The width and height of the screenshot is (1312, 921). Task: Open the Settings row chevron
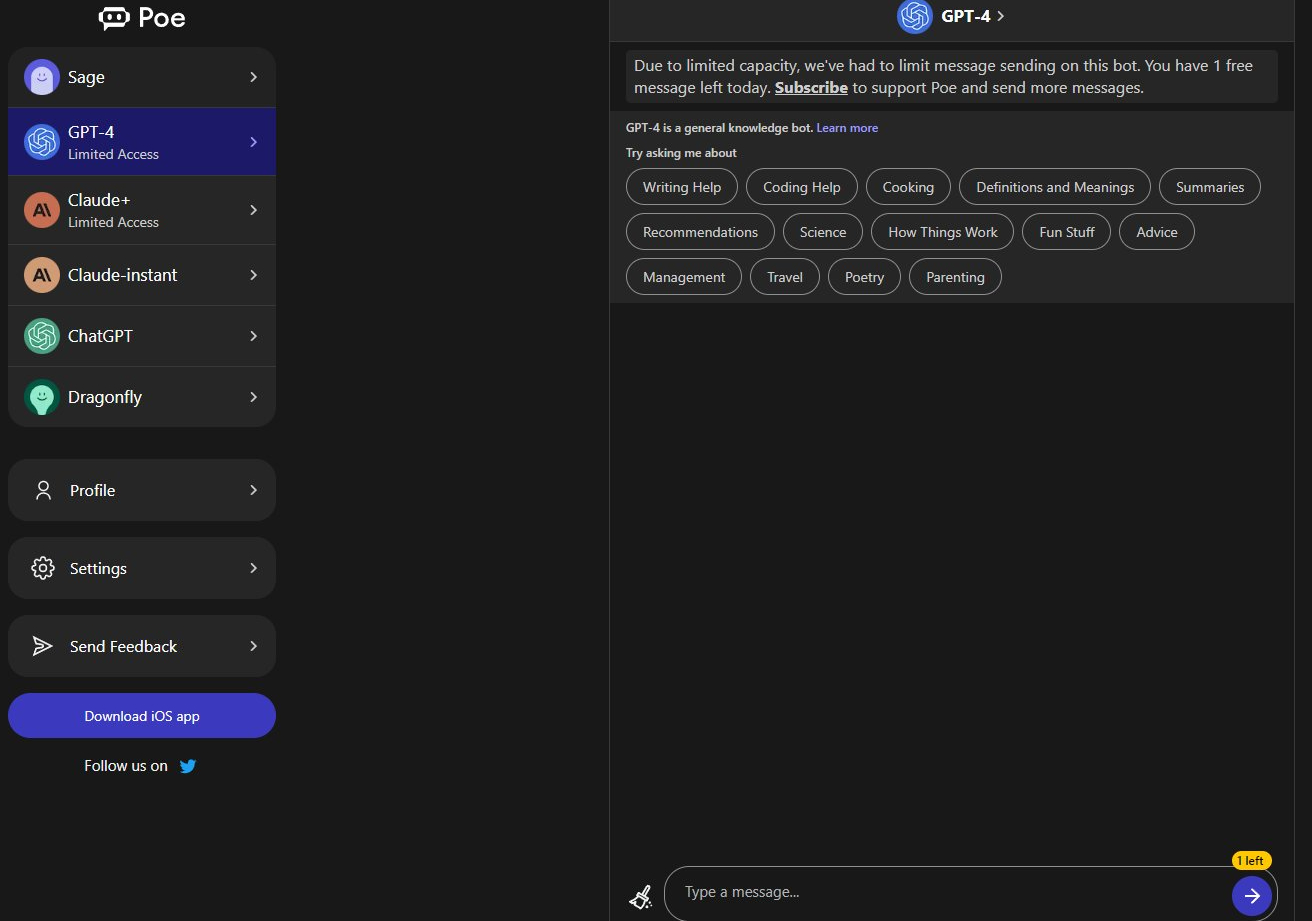tap(254, 568)
